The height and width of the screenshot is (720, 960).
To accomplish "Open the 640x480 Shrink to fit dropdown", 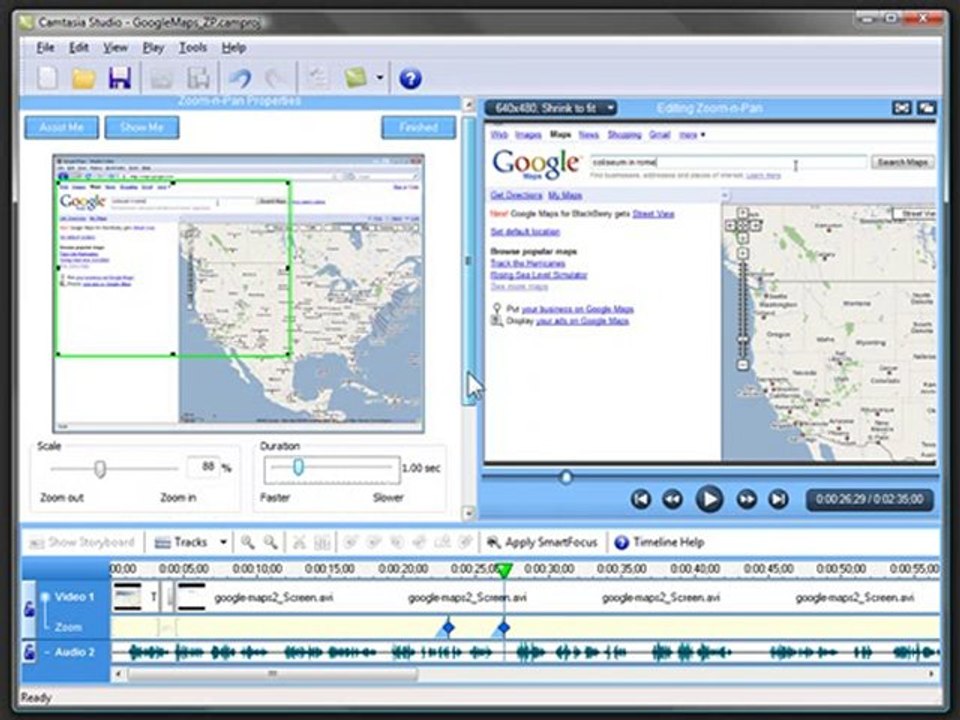I will pos(550,108).
